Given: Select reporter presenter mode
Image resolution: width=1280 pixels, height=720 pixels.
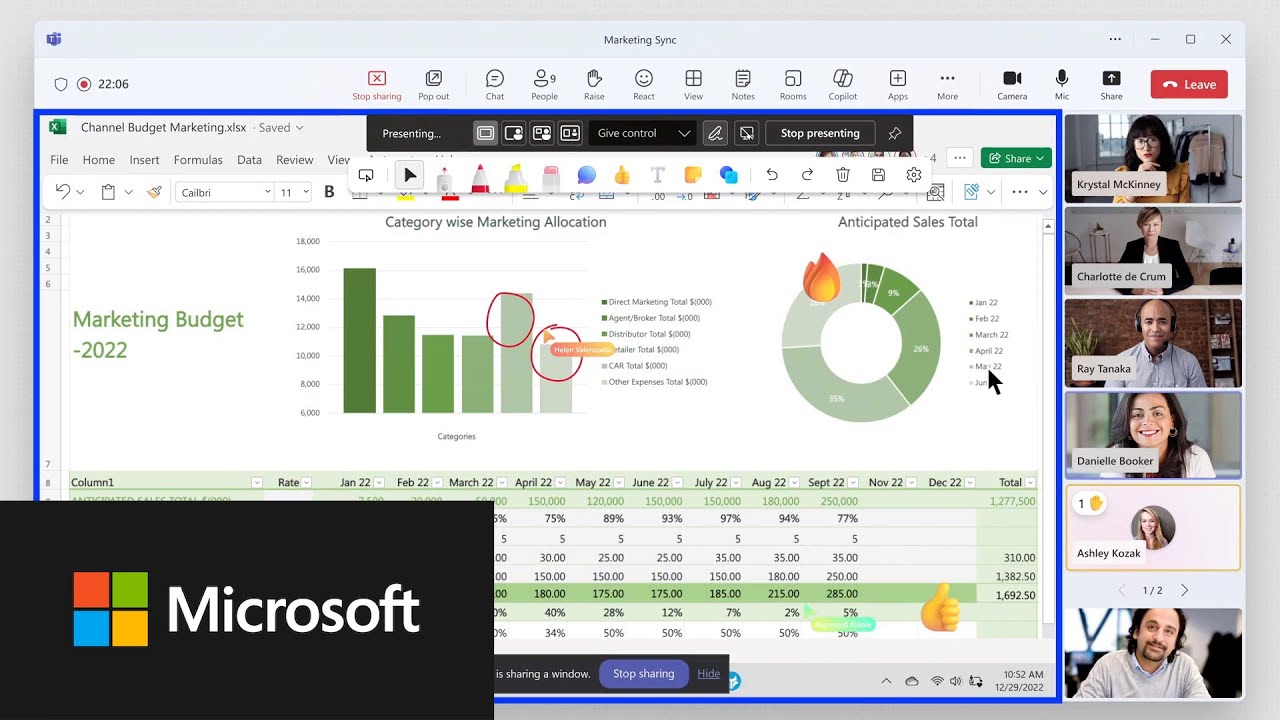Looking at the screenshot, I should click(x=570, y=133).
